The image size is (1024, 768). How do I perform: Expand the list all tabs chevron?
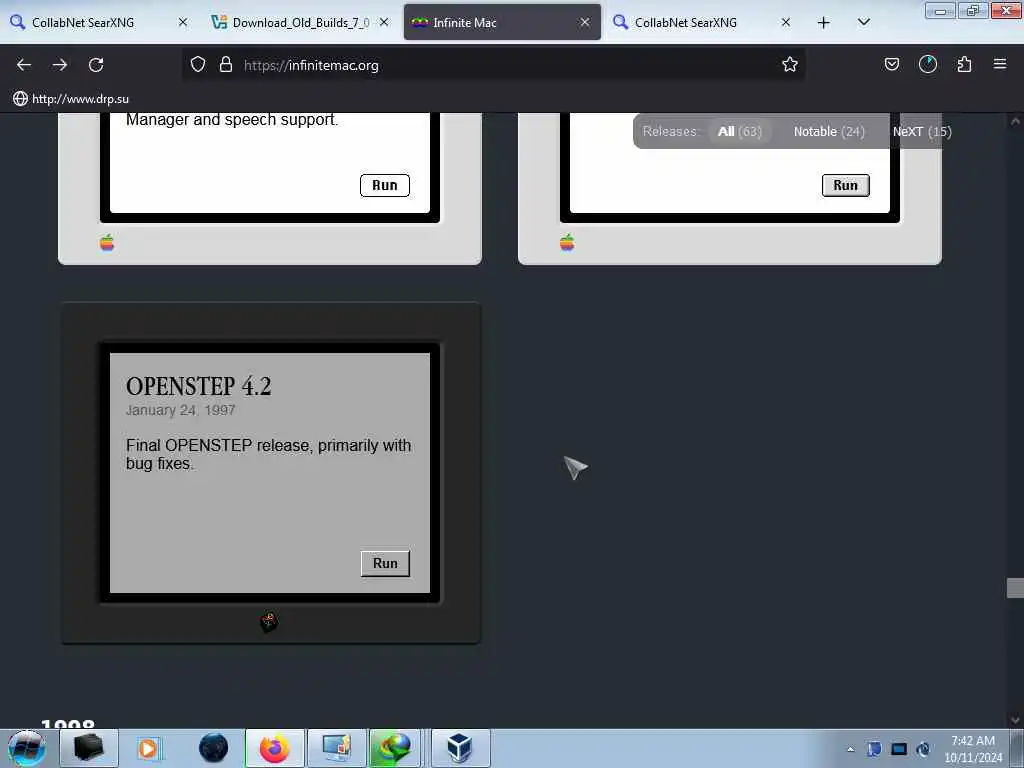tap(863, 22)
